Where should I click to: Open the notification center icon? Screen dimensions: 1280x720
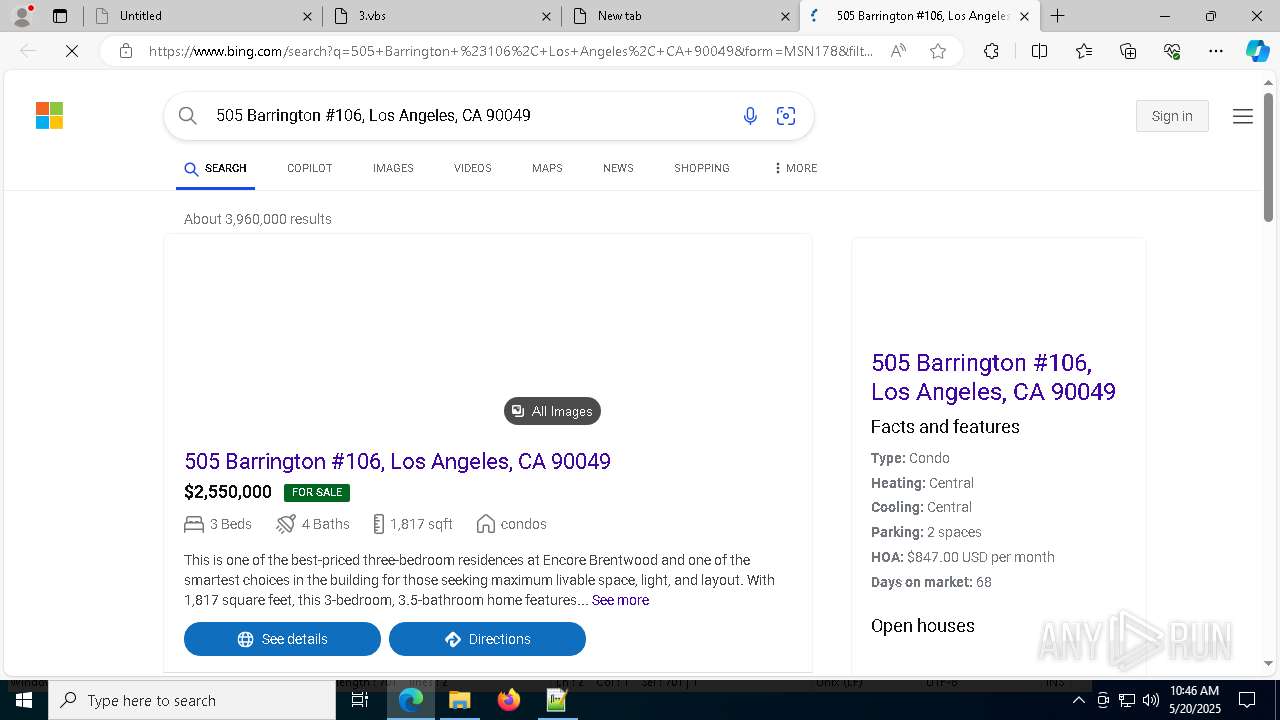click(1247, 700)
